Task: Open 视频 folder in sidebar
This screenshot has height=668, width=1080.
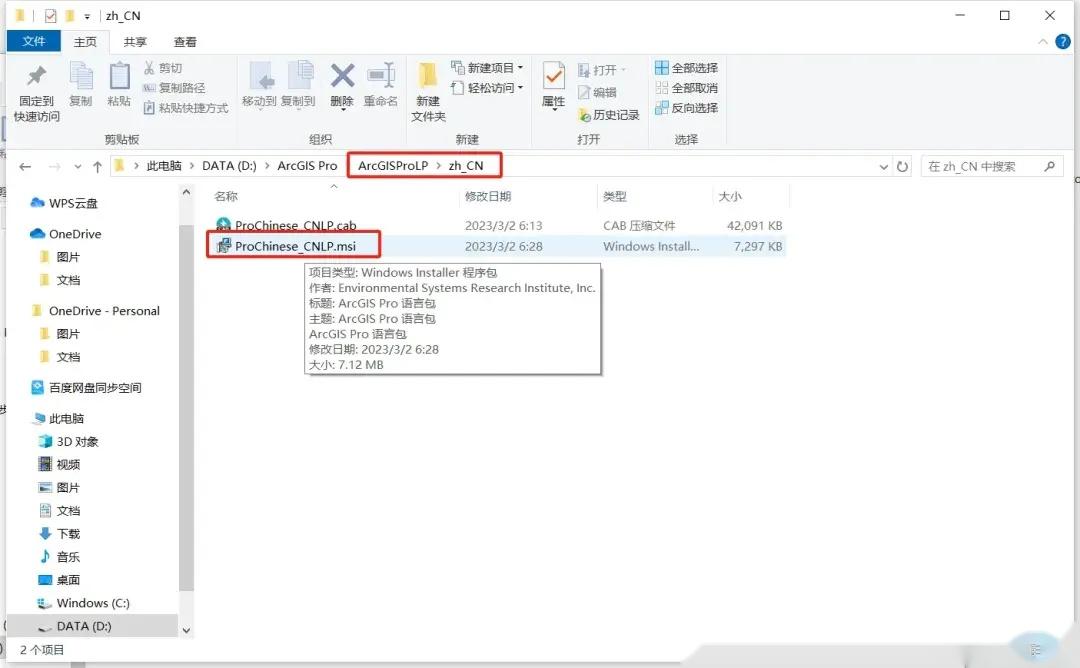Action: click(68, 465)
